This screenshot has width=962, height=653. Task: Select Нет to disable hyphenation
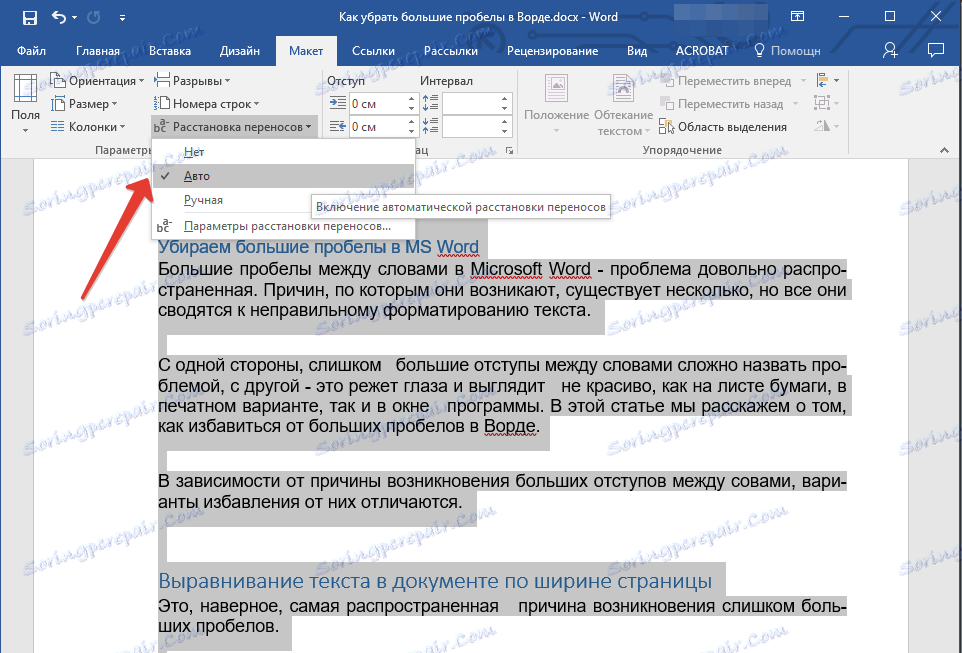194,151
